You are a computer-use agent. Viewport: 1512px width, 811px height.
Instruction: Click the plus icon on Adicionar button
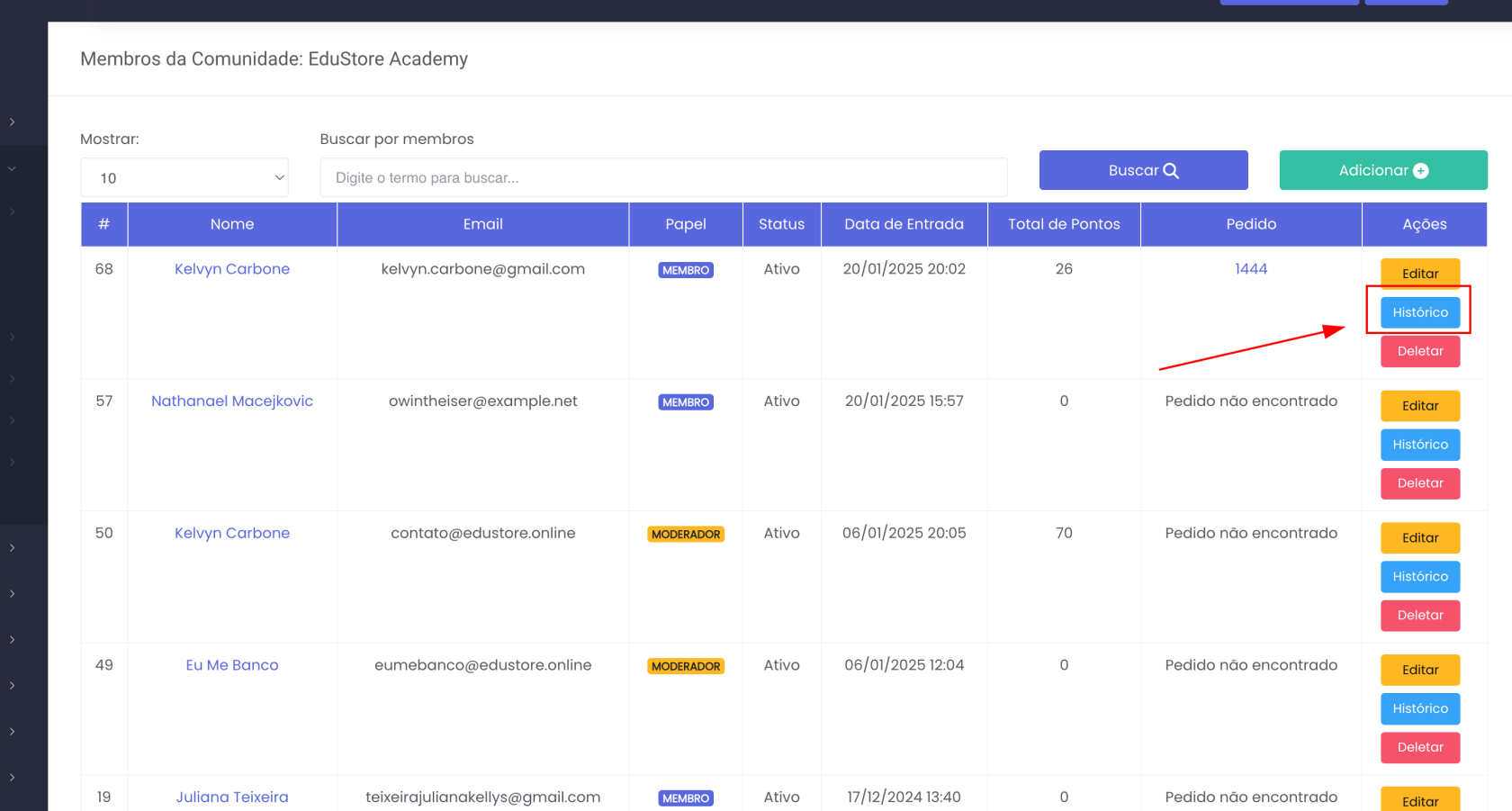[x=1421, y=171]
